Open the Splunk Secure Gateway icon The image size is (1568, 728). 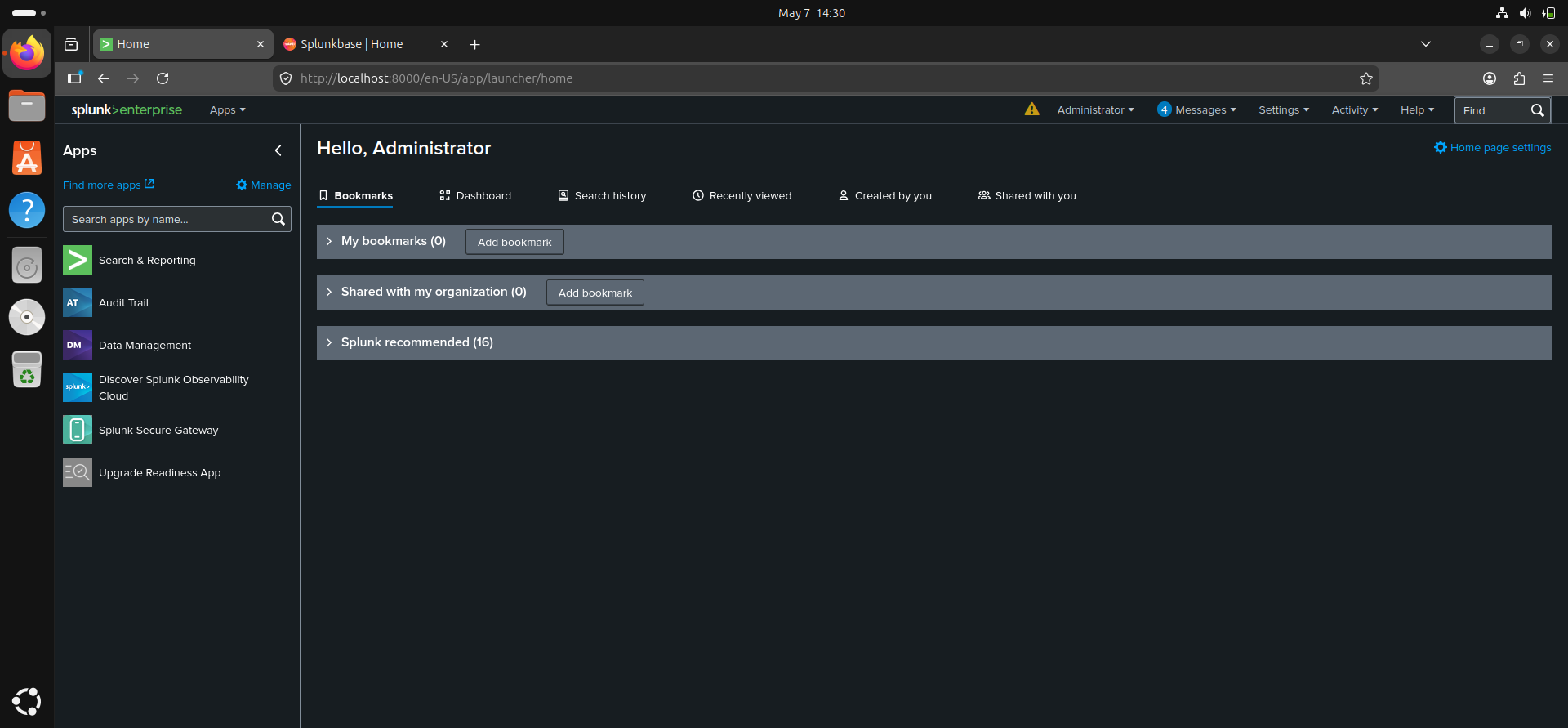78,431
